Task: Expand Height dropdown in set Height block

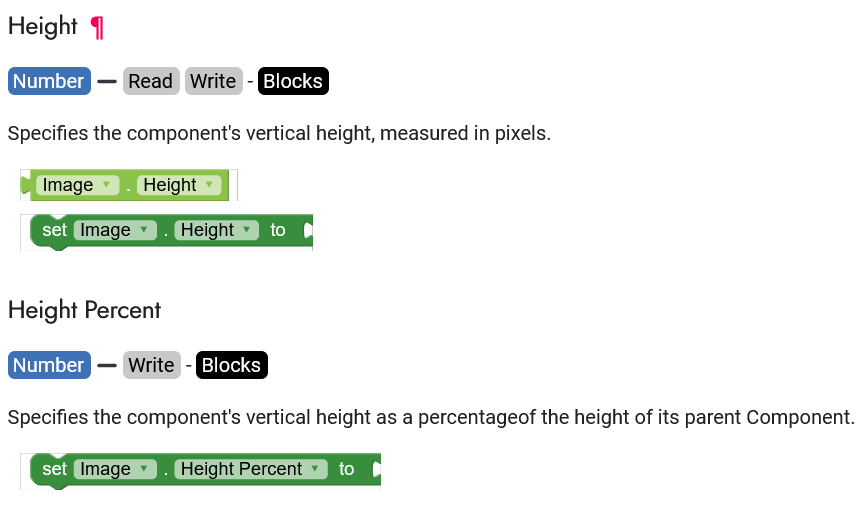Action: tap(216, 230)
